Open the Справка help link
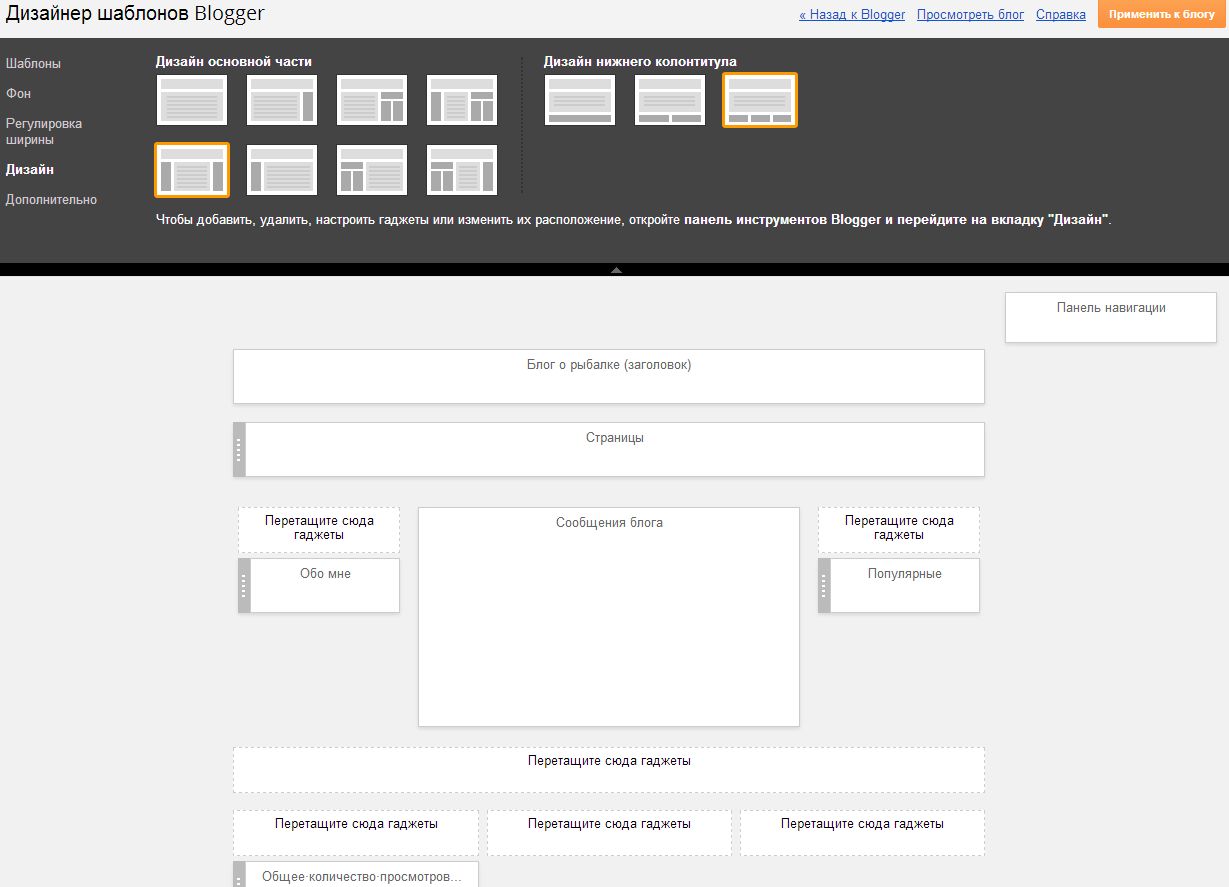The image size is (1229, 887). click(x=1061, y=15)
